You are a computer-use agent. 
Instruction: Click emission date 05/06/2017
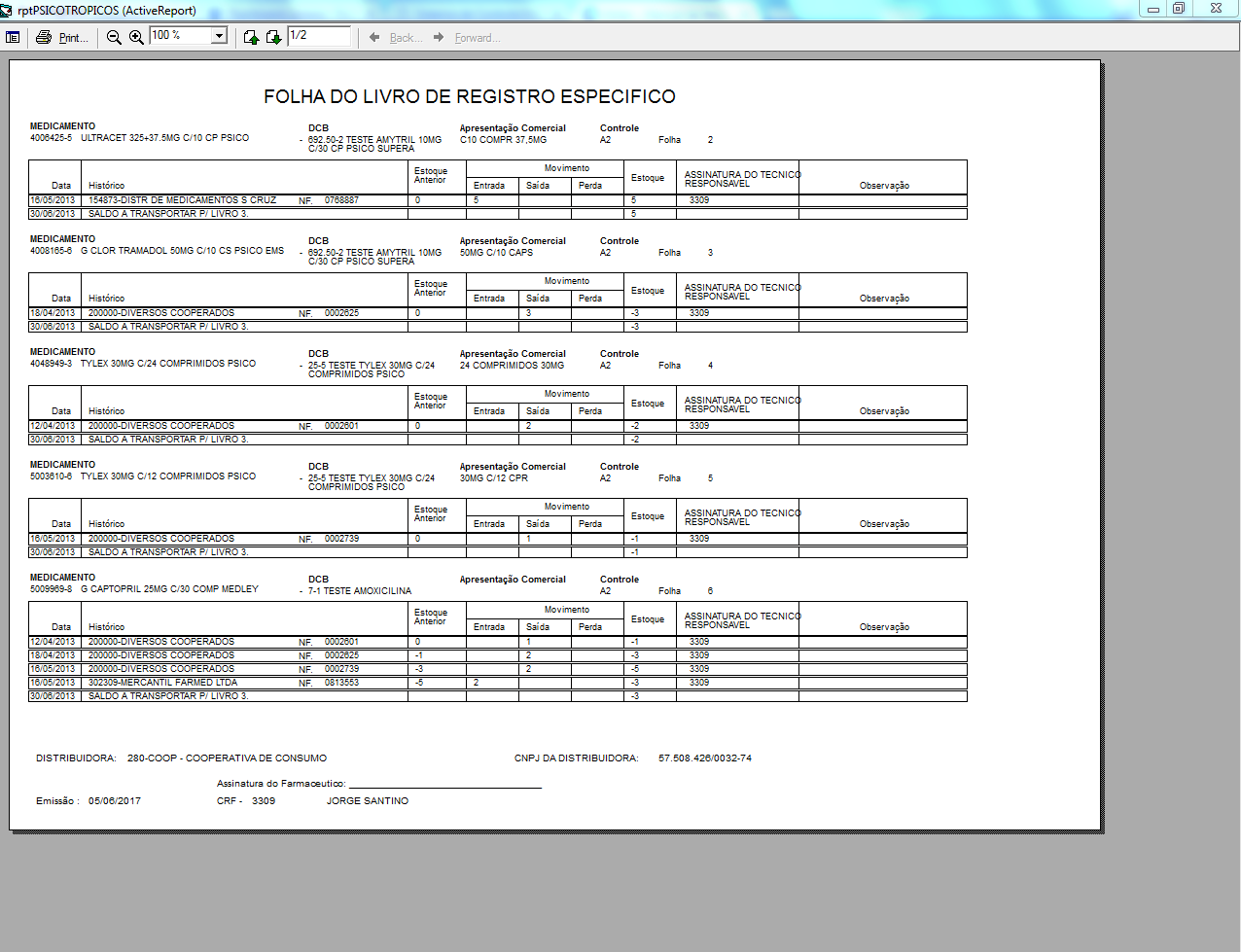[x=115, y=801]
